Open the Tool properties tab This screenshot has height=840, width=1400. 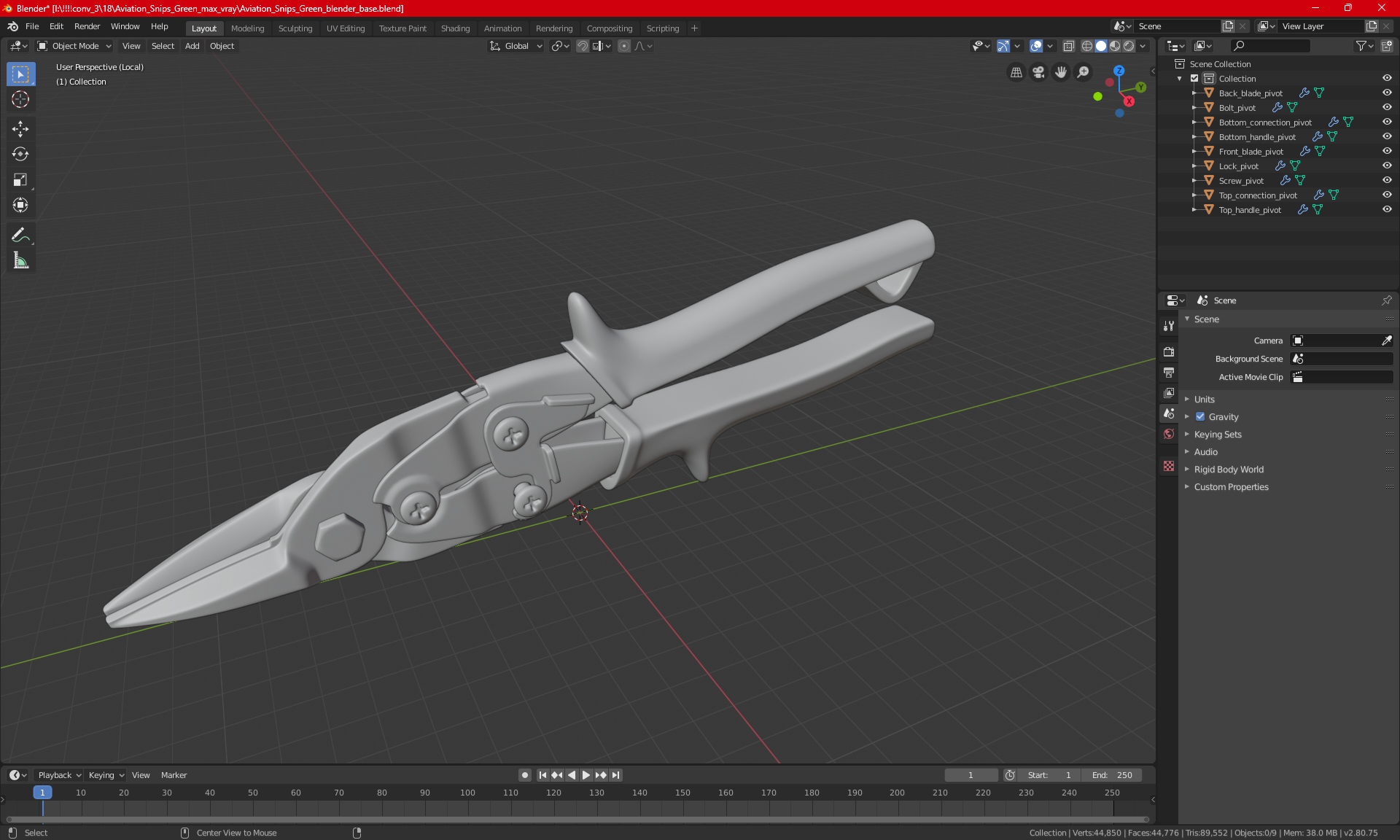coord(1169,326)
